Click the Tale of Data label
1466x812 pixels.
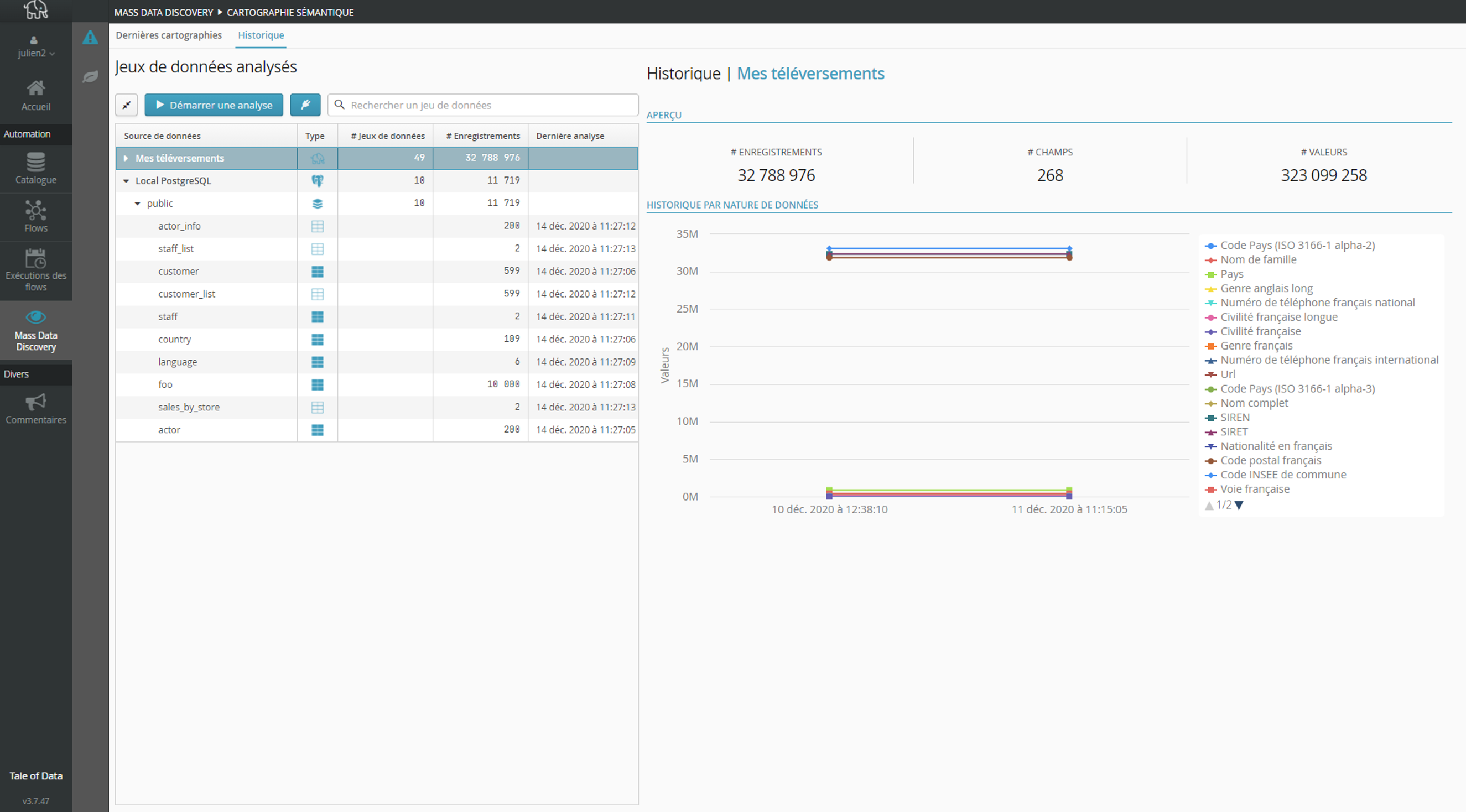[x=36, y=775]
